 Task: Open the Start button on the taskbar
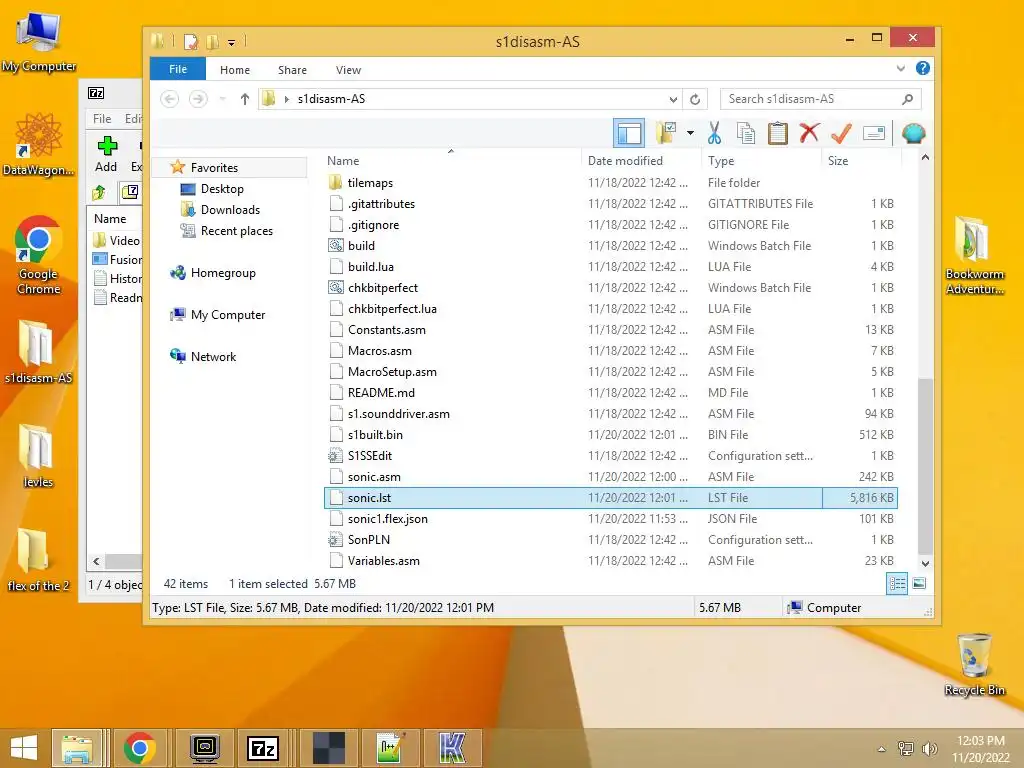[24, 748]
